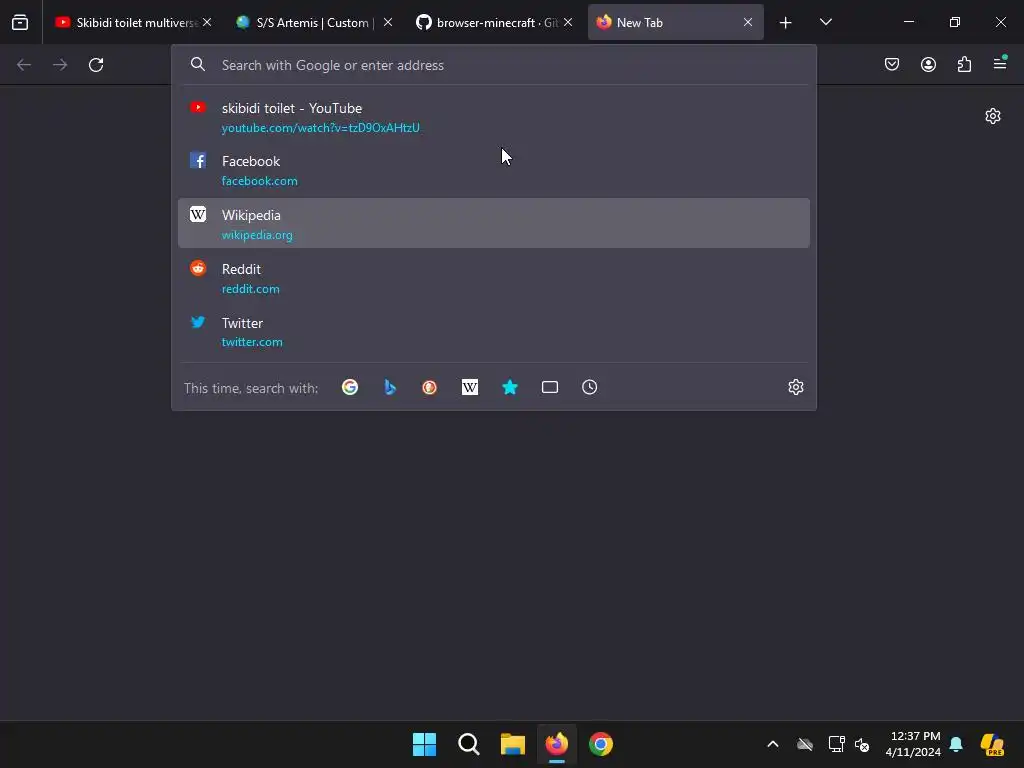1024x768 pixels.
Task: Open the Windows Start menu
Action: coord(424,744)
